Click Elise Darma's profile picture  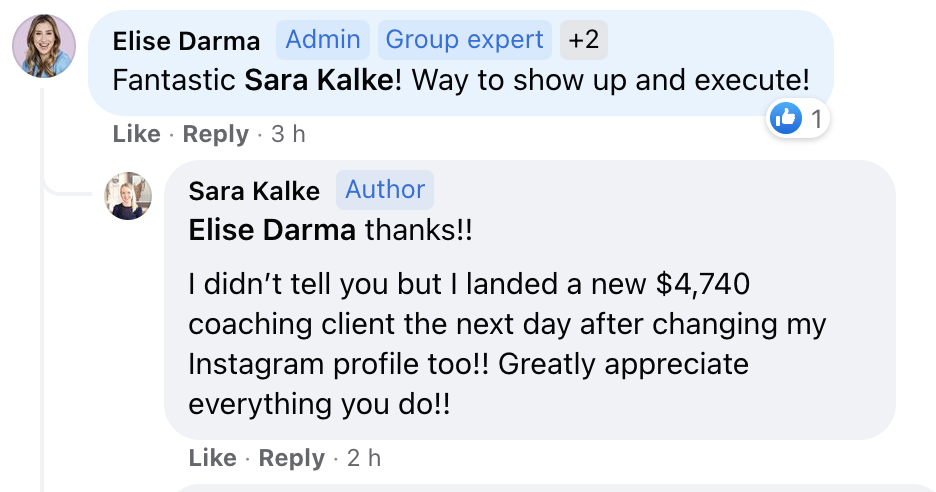[44, 45]
